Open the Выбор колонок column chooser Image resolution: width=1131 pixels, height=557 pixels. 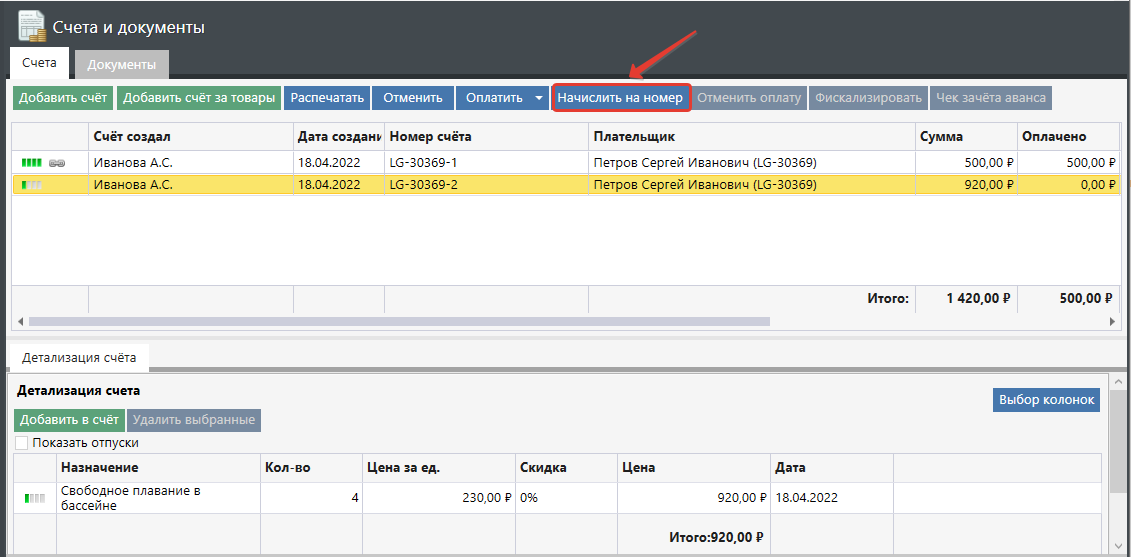click(1046, 400)
